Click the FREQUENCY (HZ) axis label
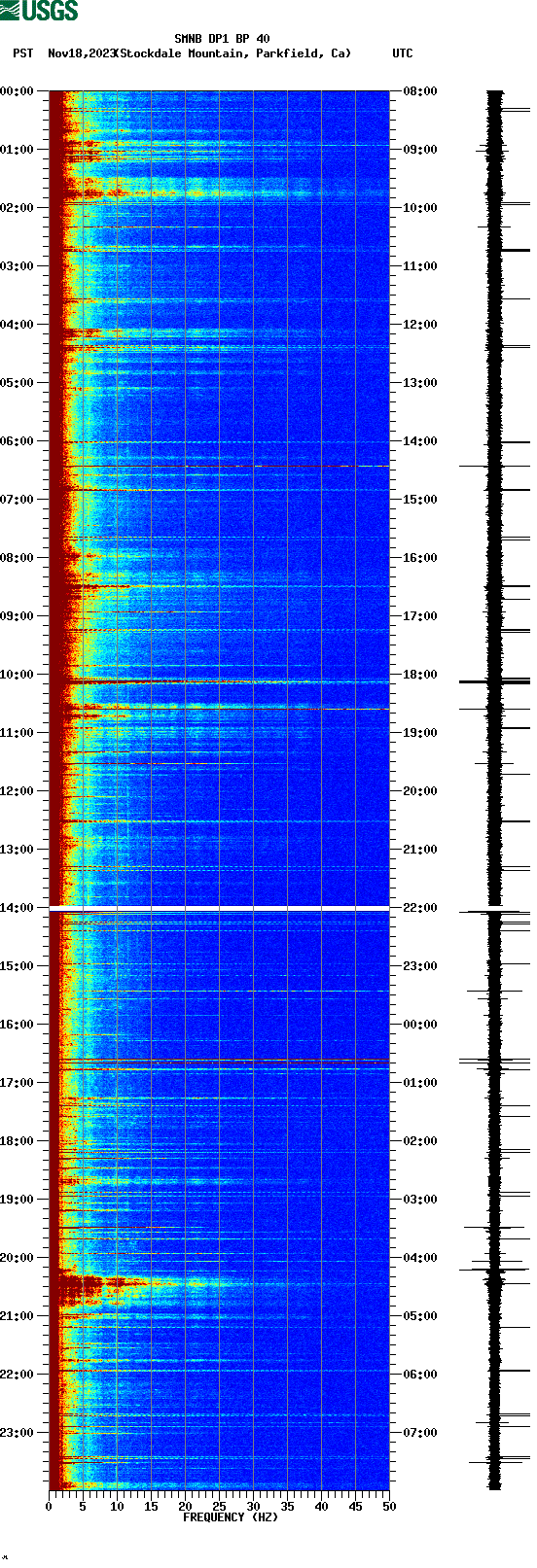Viewport: 537px width, 1568px height. [231, 1516]
